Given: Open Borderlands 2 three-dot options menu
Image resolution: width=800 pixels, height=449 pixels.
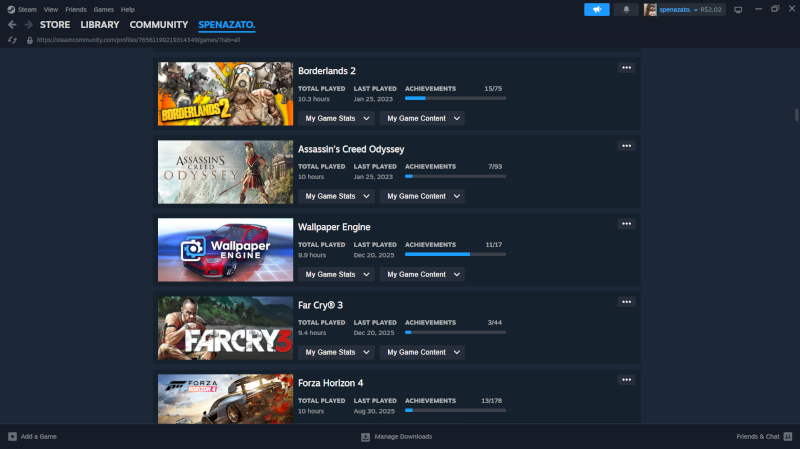Looking at the screenshot, I should (626, 68).
